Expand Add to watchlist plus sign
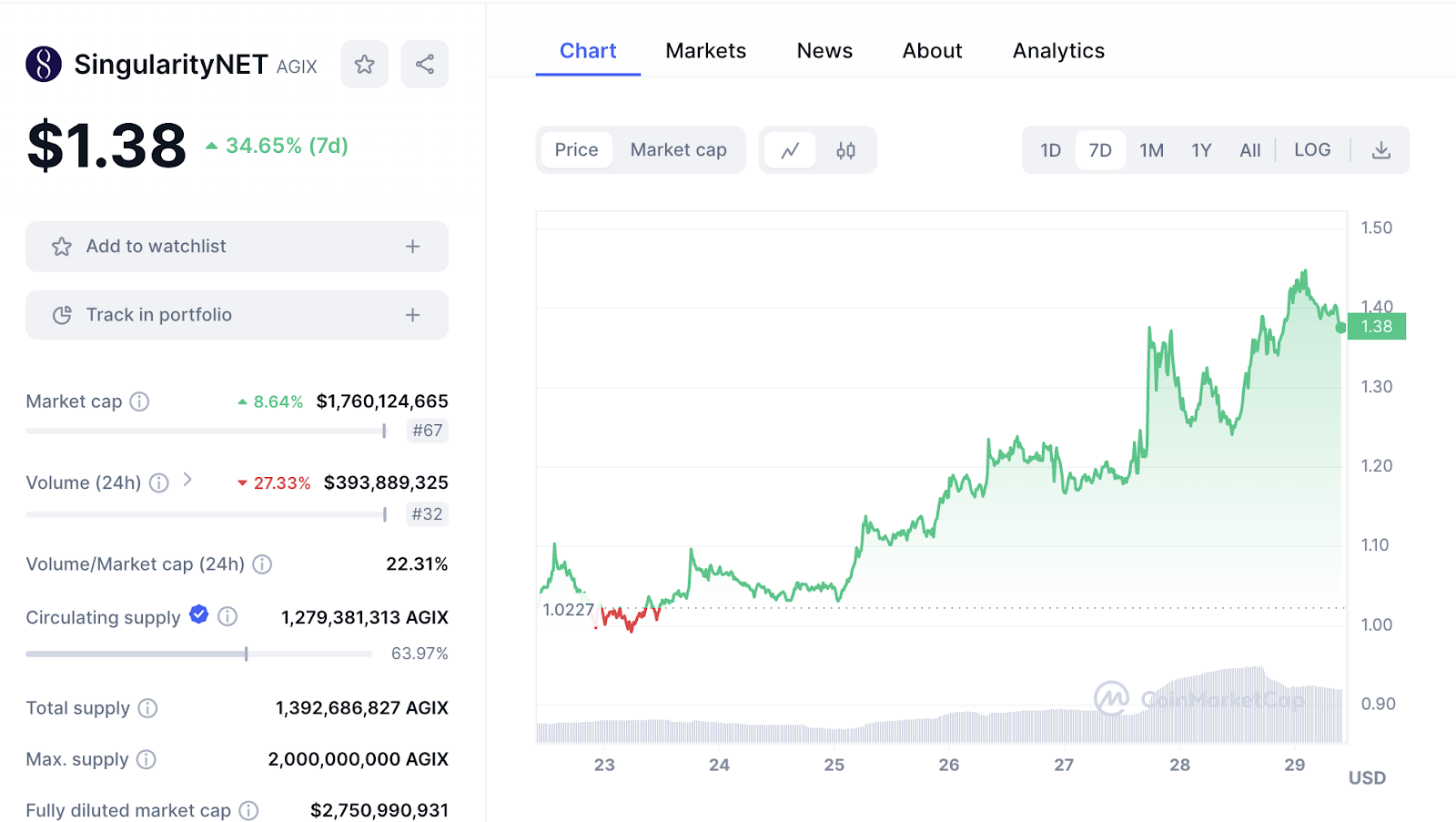This screenshot has width=1456, height=822. (x=412, y=247)
